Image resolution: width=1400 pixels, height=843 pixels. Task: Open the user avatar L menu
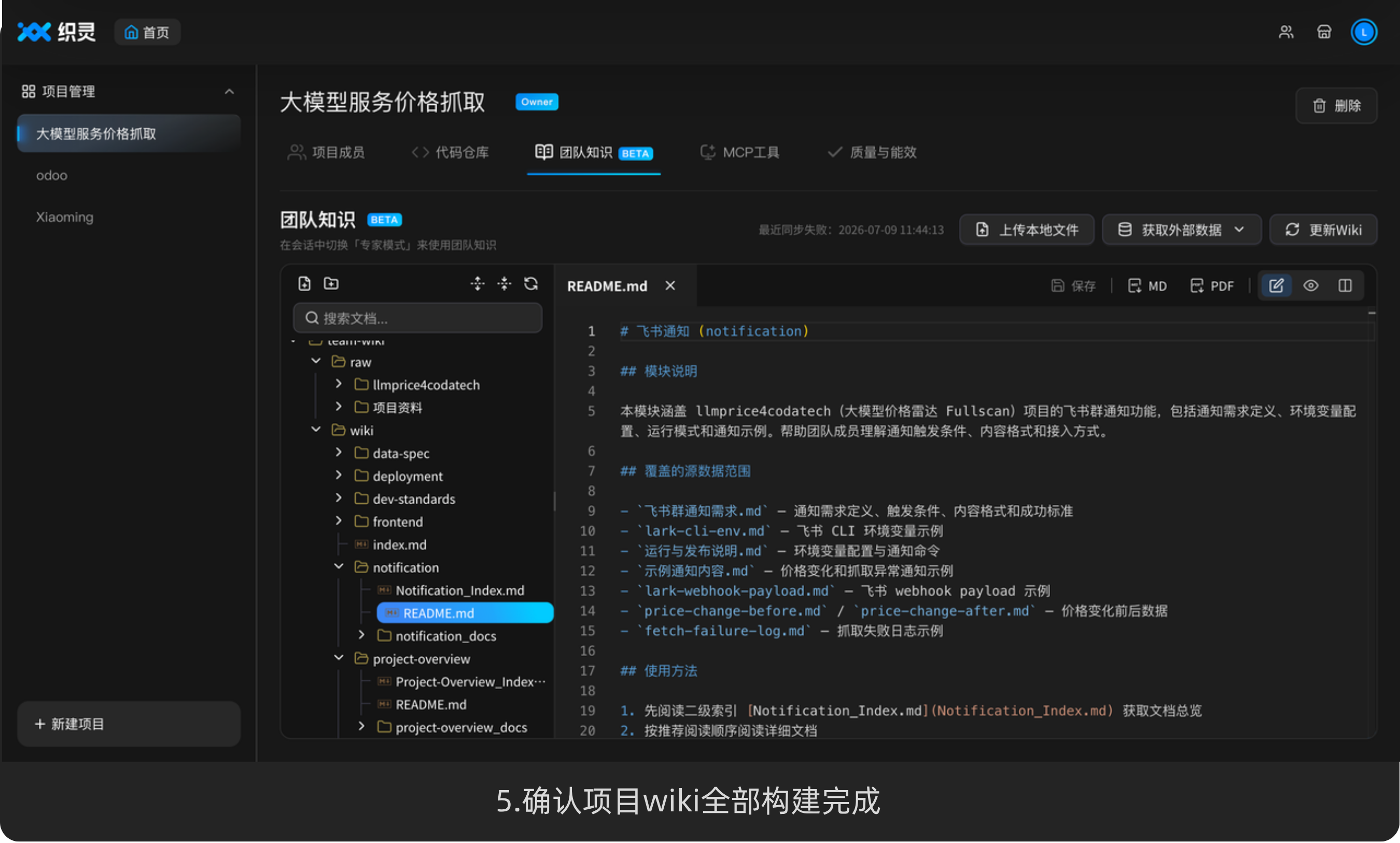coord(1364,32)
